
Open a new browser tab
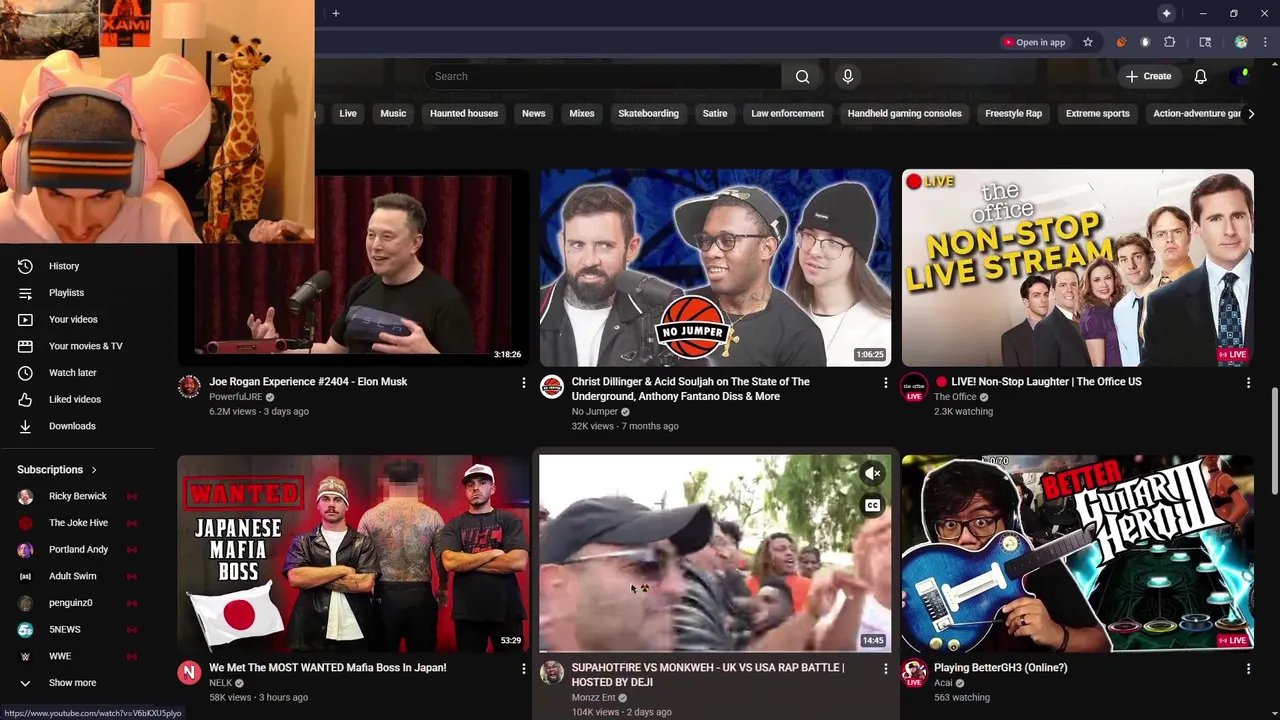tap(336, 13)
